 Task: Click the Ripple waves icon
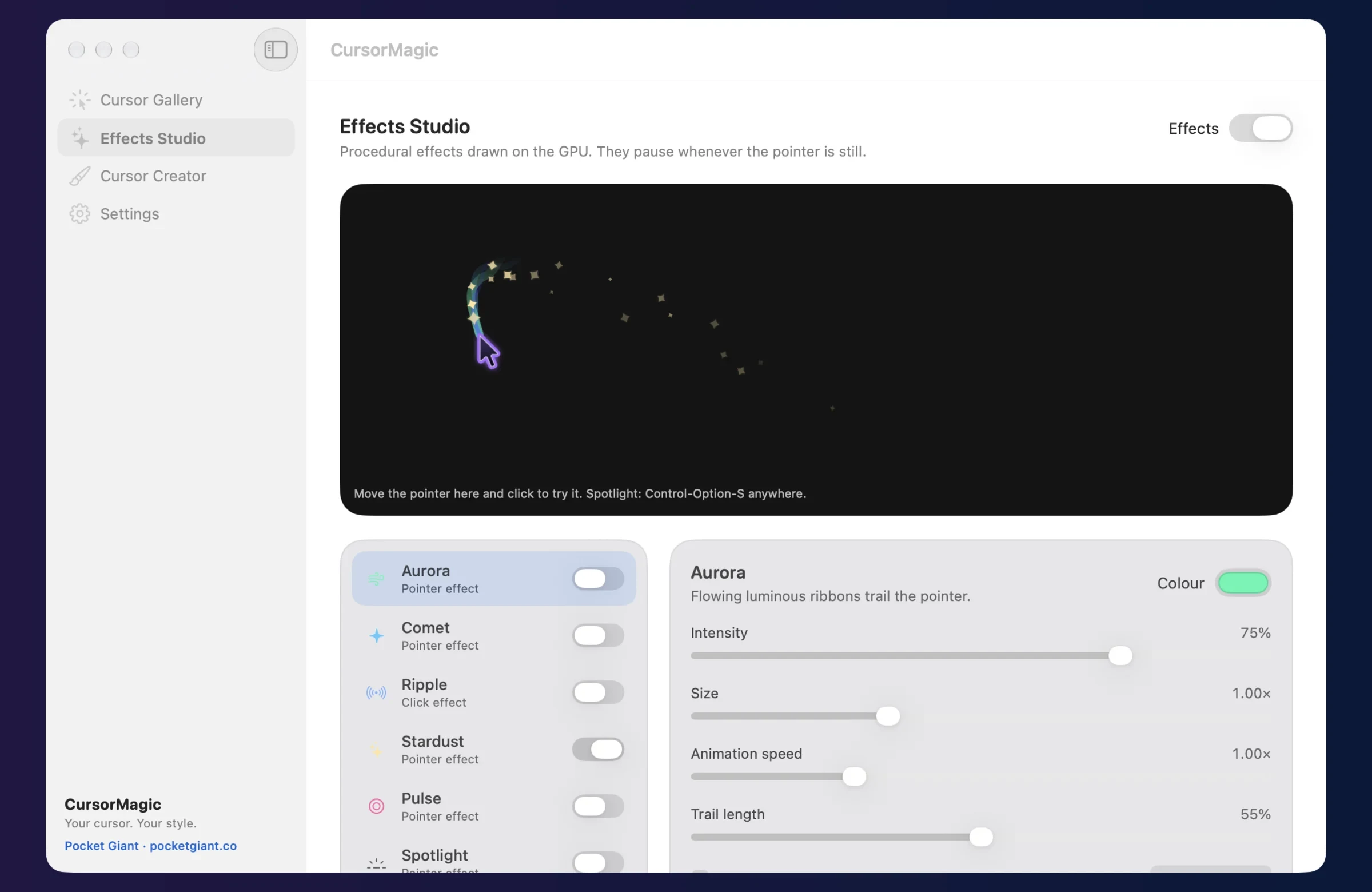point(376,692)
